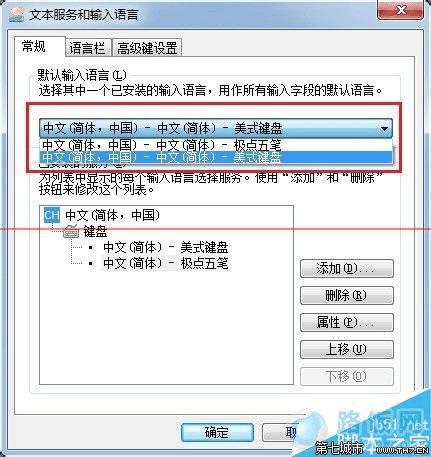431x457 pixels.
Task: Click the 取消 cancel button
Action: point(280,433)
